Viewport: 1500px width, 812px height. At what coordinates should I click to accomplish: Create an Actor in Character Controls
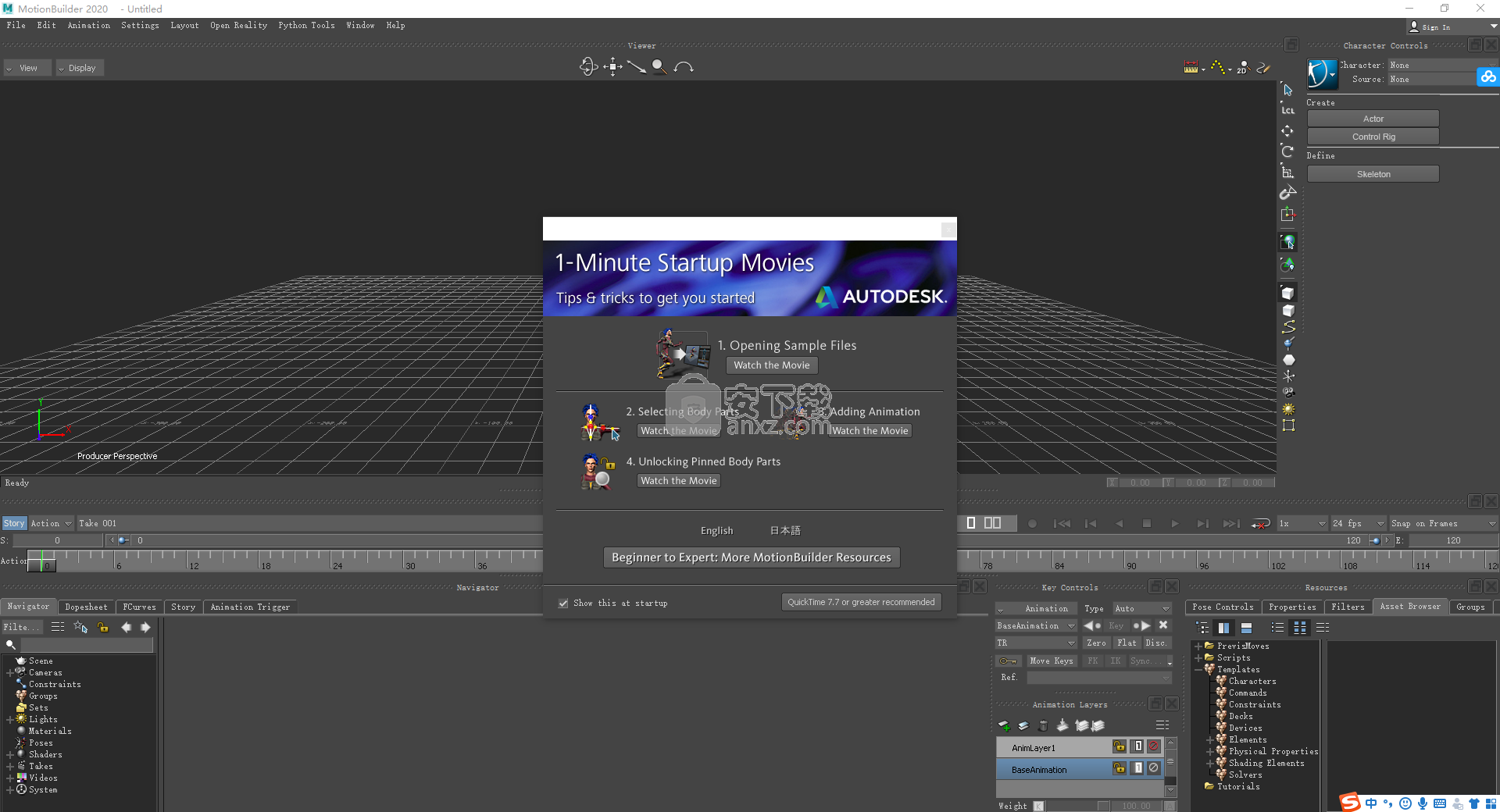click(x=1373, y=119)
